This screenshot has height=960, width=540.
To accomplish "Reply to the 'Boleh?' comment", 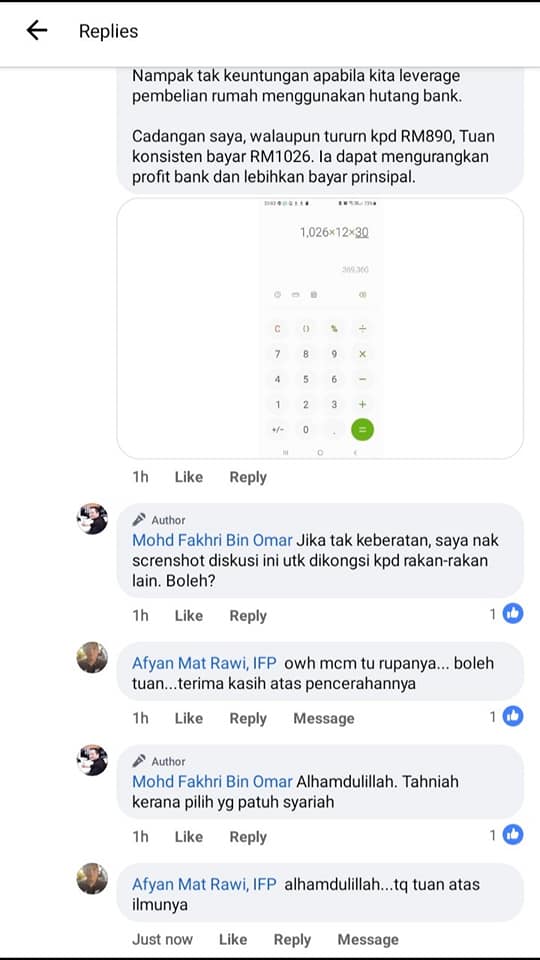I will (248, 615).
